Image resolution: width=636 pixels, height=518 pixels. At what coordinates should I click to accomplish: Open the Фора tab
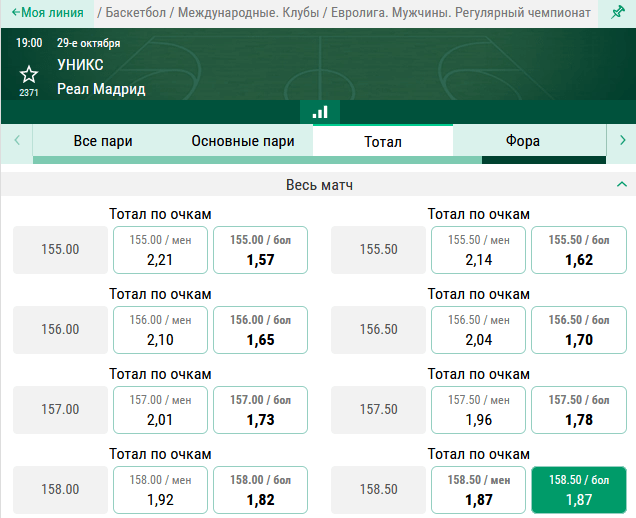(522, 141)
